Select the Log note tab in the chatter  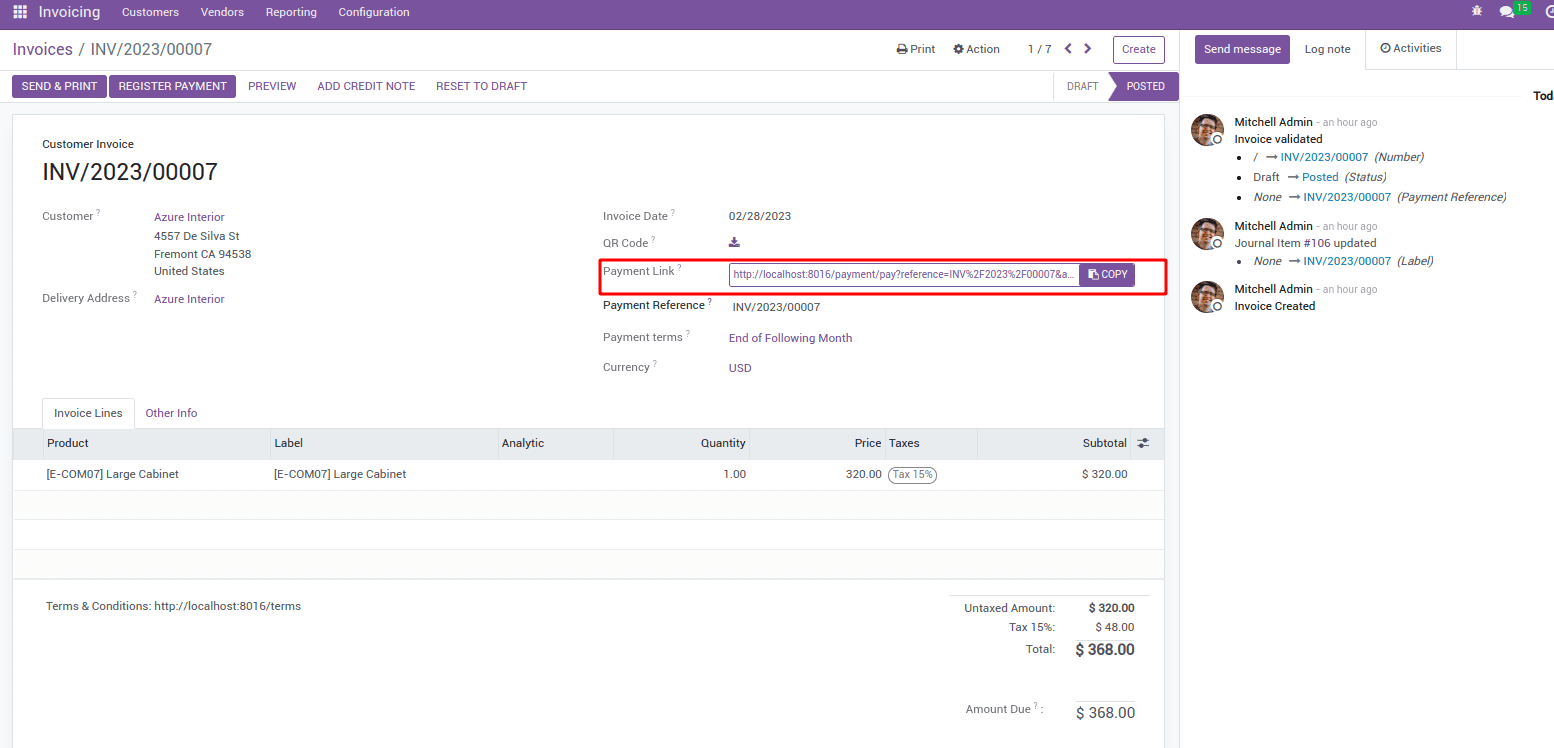[x=1327, y=48]
